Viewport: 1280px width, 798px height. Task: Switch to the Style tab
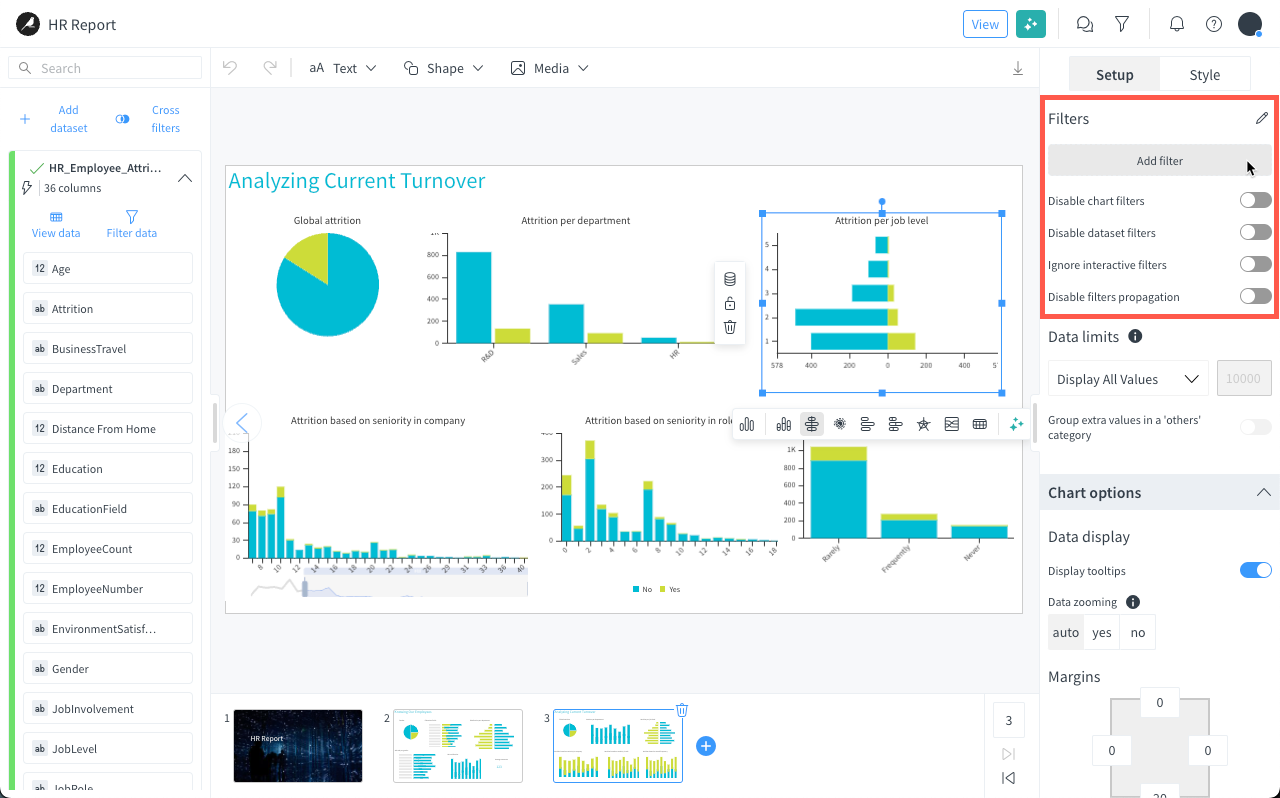[x=1204, y=75]
